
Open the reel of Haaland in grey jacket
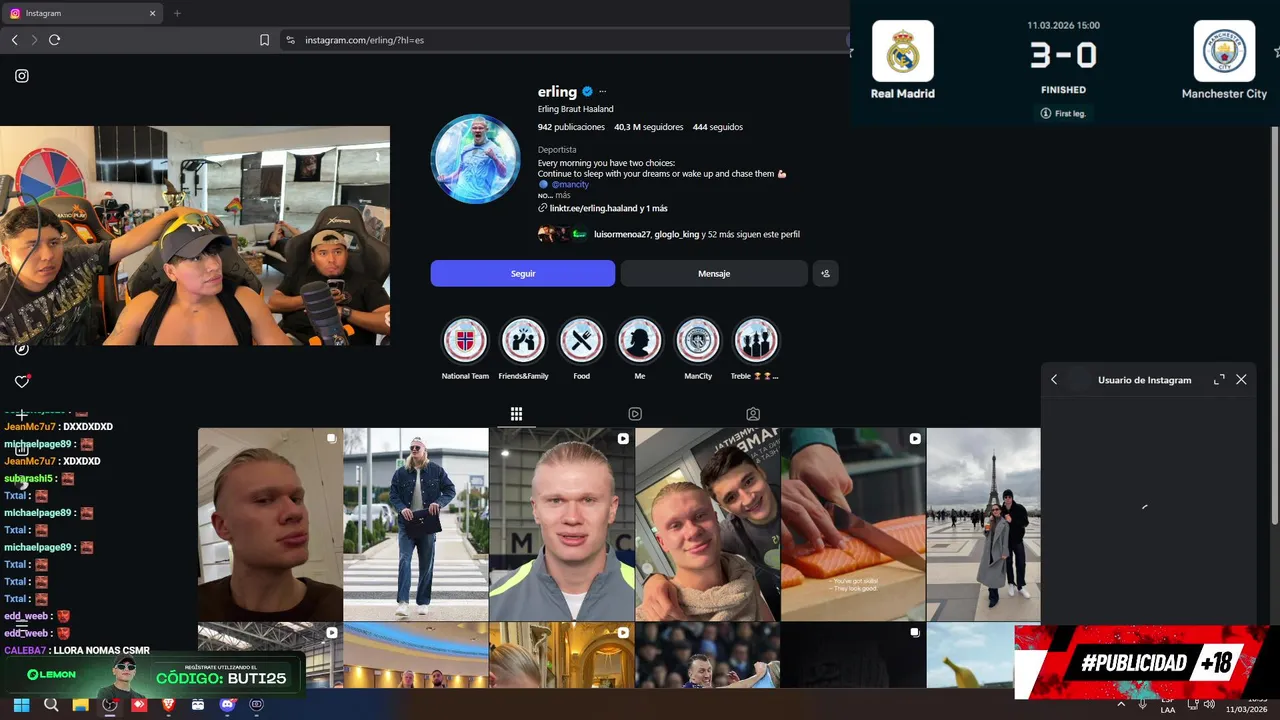[x=562, y=524]
